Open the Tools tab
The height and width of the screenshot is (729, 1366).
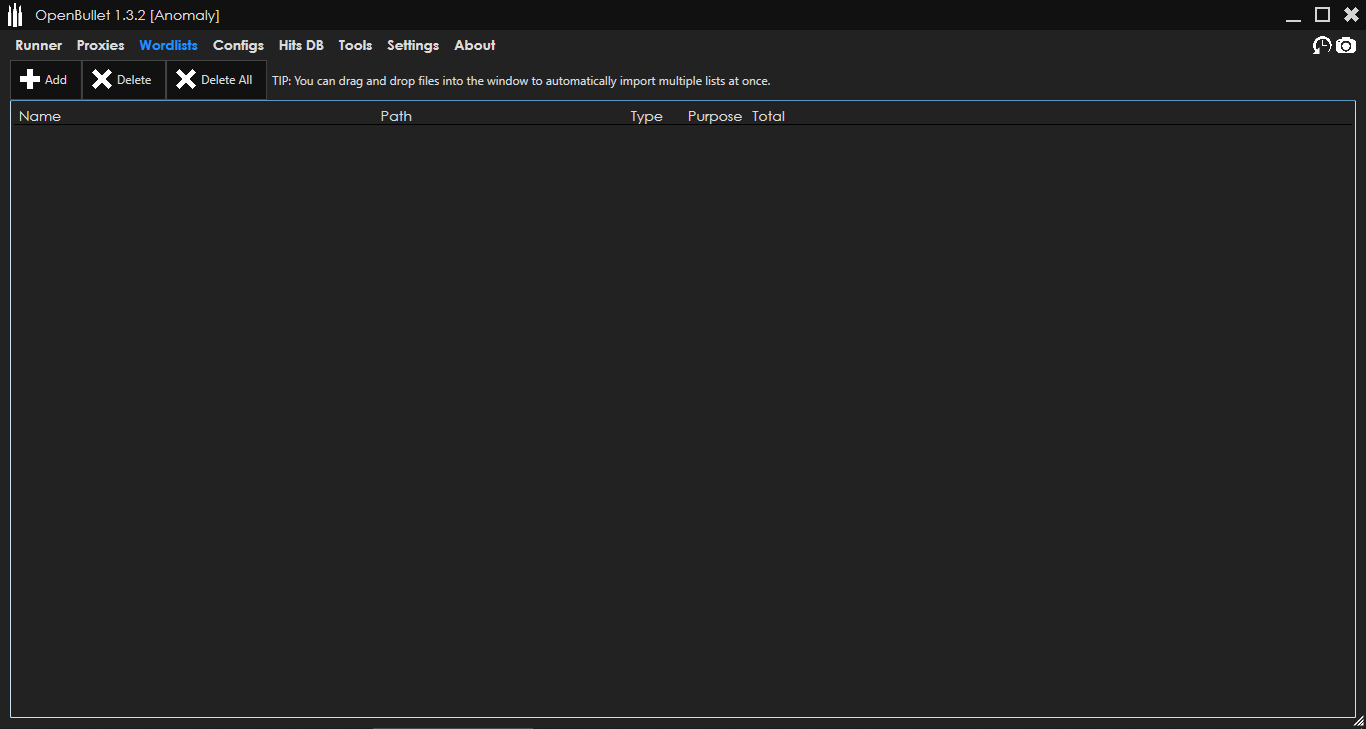click(x=355, y=45)
